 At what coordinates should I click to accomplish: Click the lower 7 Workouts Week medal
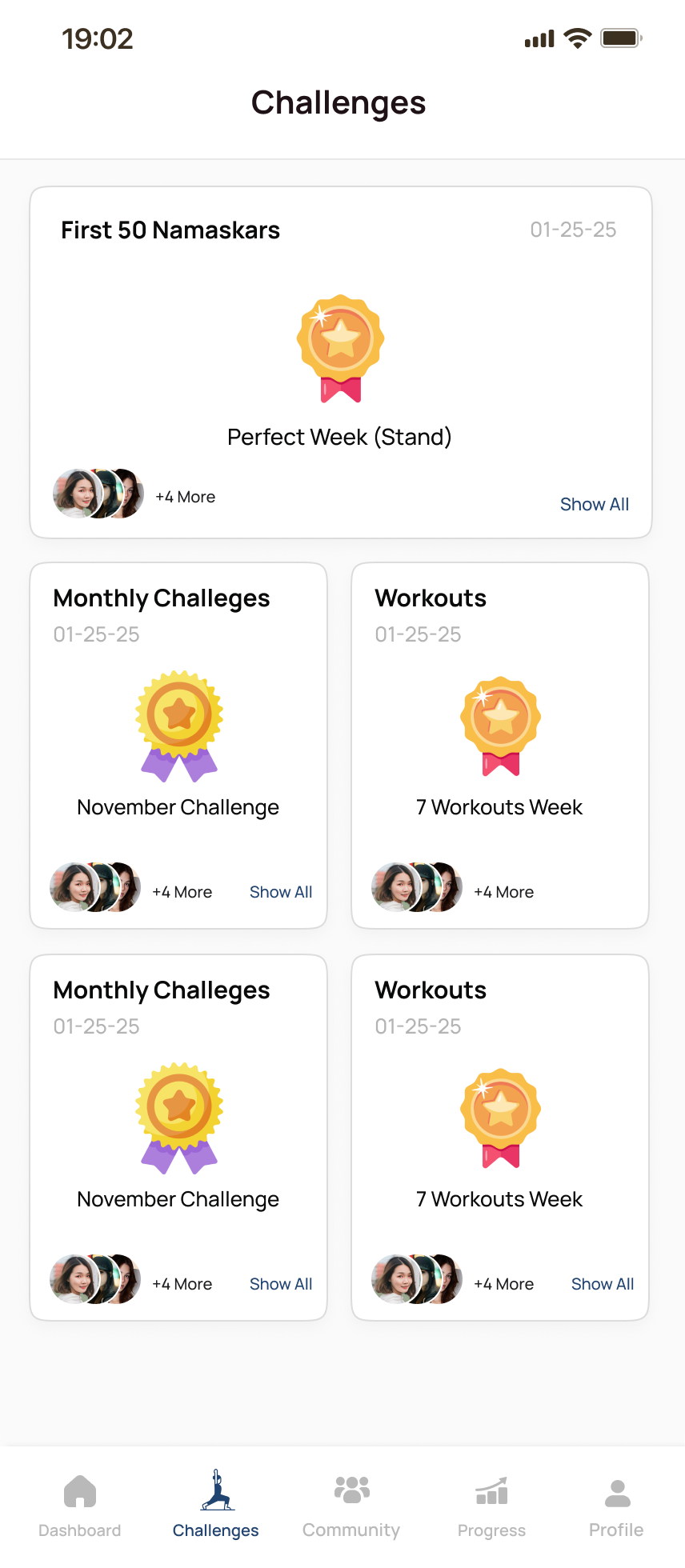point(501,1118)
